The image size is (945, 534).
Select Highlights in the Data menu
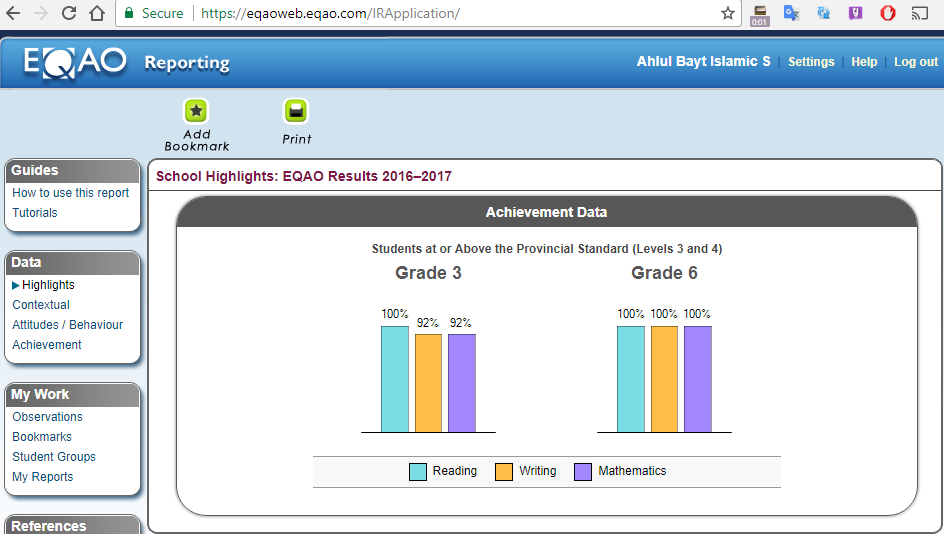(x=48, y=284)
